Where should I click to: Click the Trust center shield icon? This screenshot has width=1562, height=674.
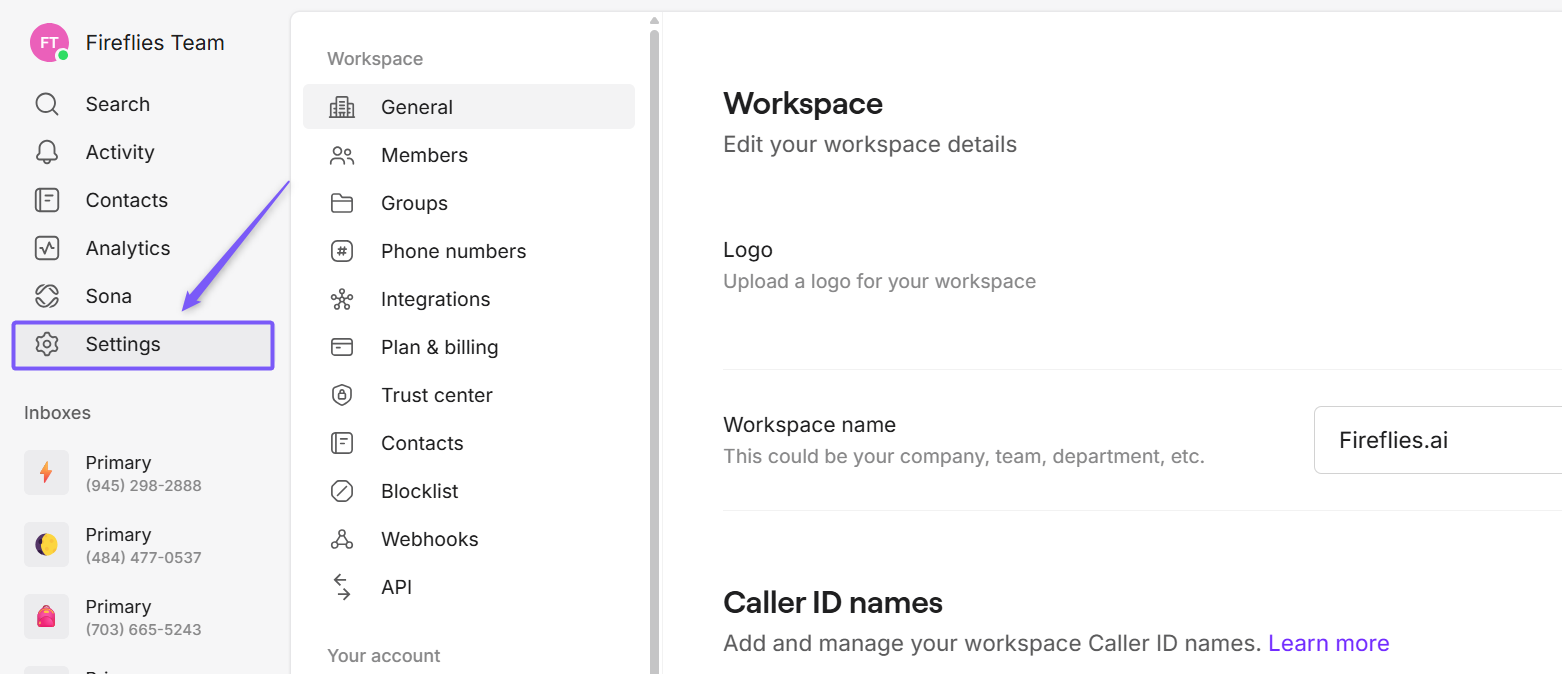click(x=342, y=395)
